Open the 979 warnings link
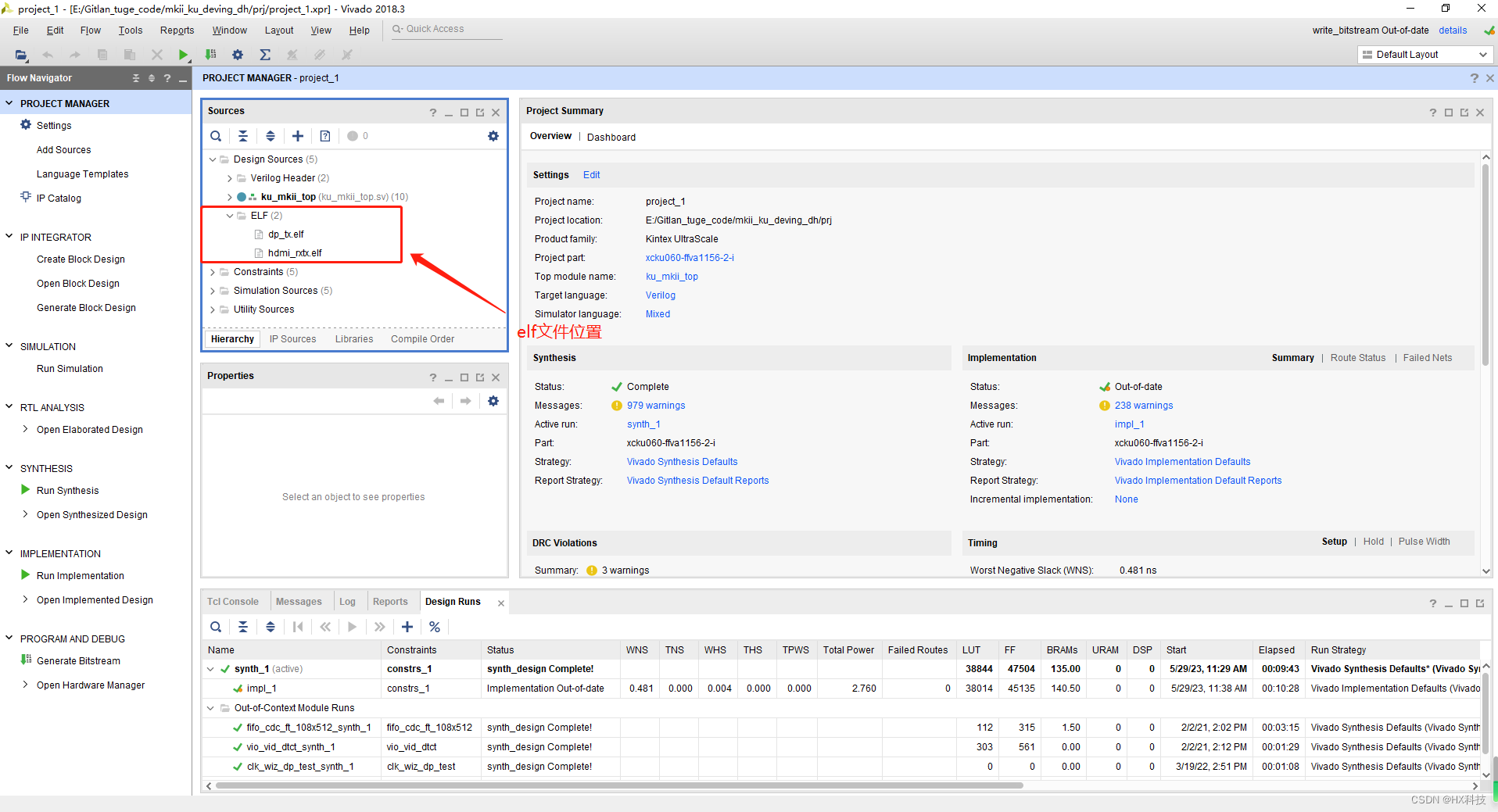The height and width of the screenshot is (812, 1498). [656, 406]
